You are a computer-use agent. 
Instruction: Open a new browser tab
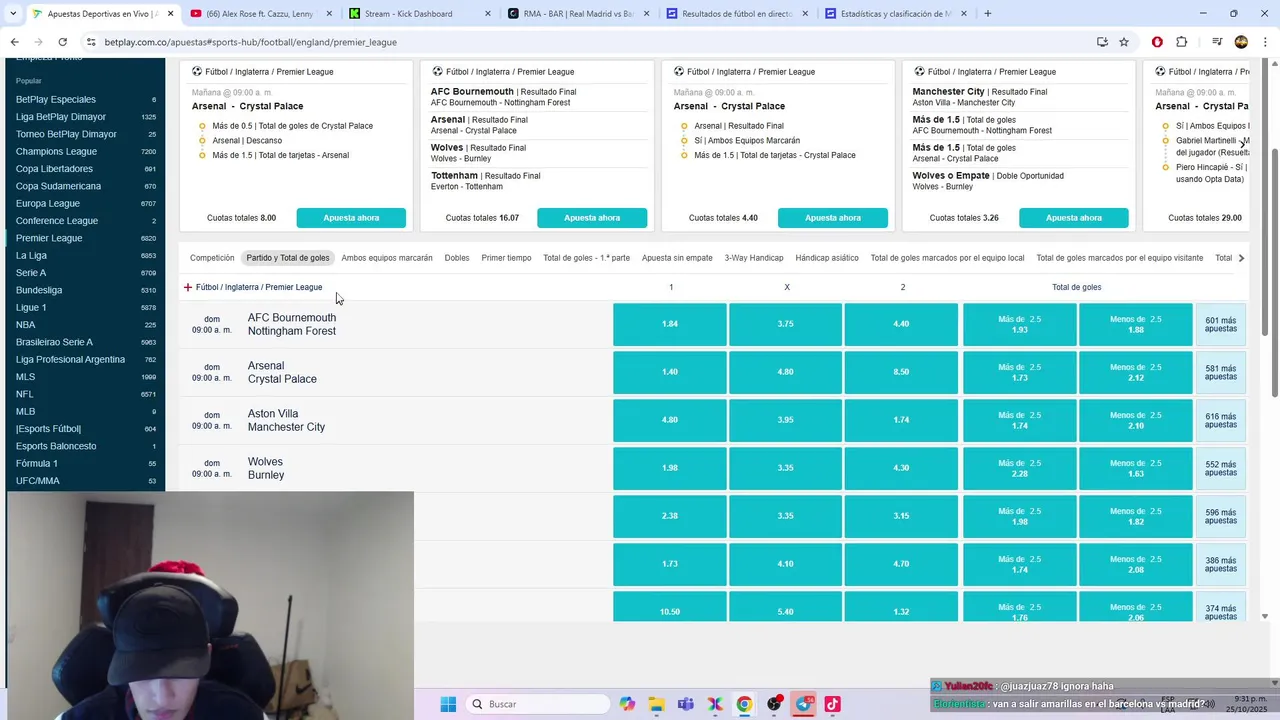(988, 14)
